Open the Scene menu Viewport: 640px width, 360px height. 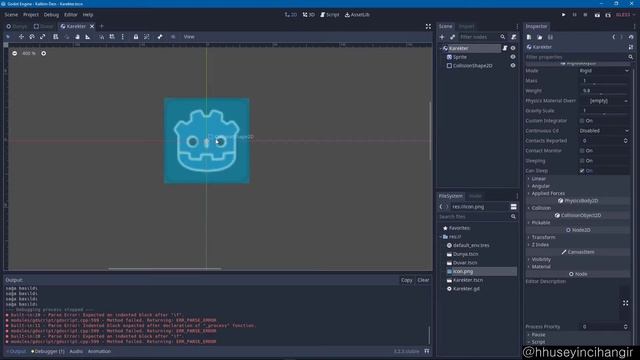point(11,15)
